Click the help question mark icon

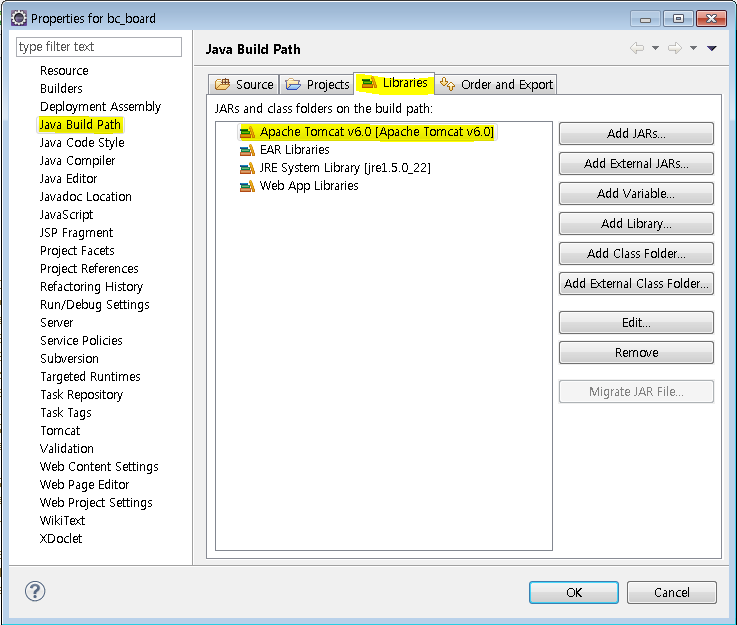(x=35, y=591)
